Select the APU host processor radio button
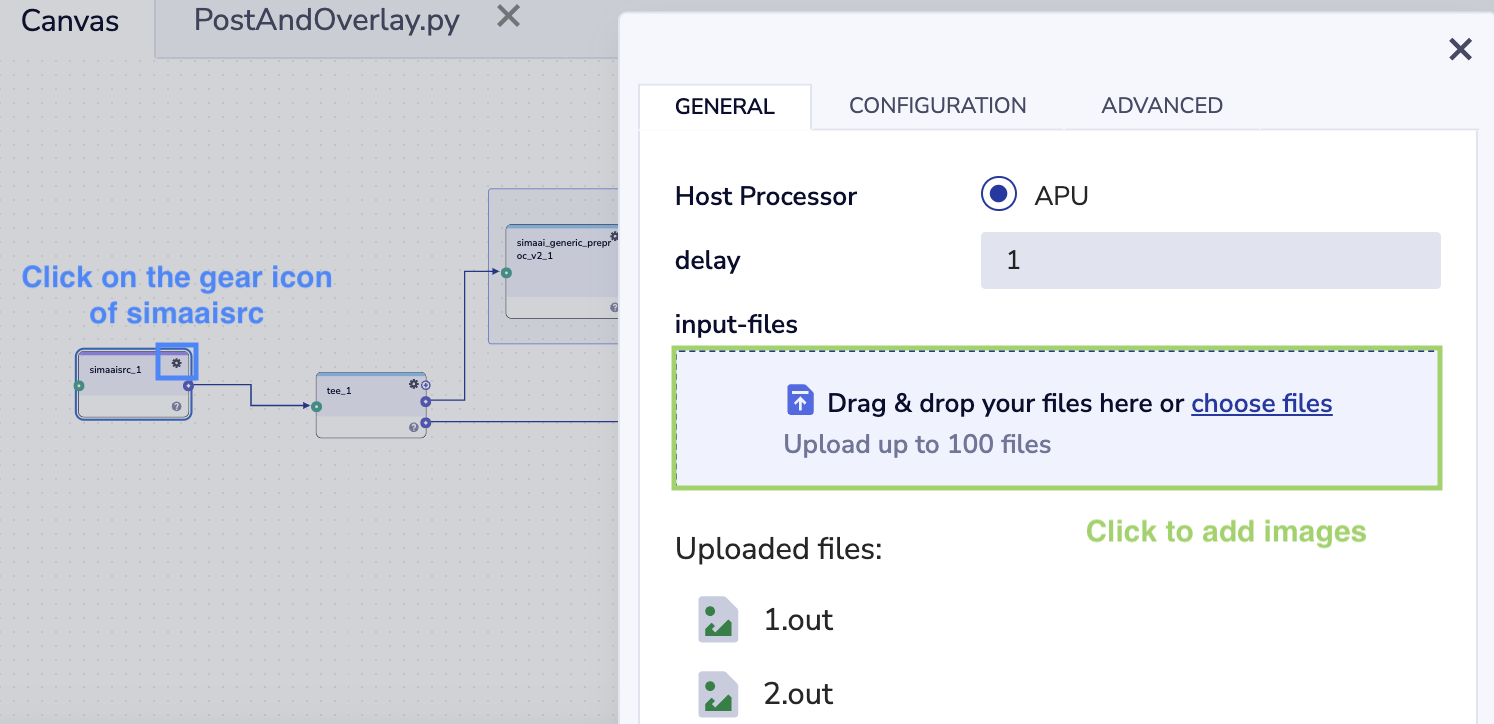The height and width of the screenshot is (724, 1494). 999,195
